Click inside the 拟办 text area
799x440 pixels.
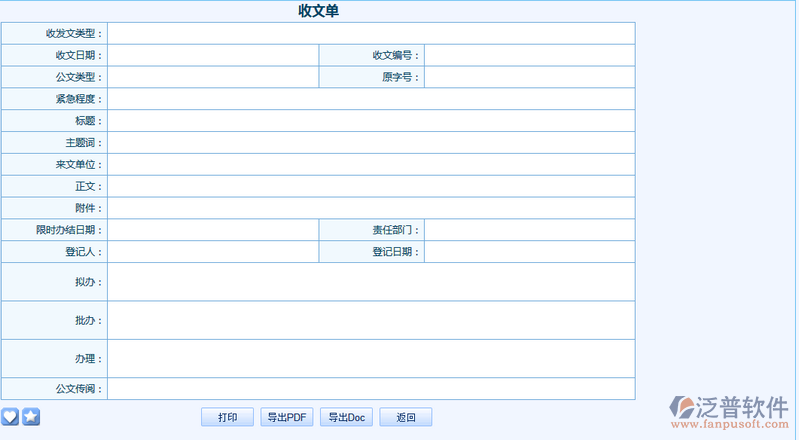coord(370,282)
